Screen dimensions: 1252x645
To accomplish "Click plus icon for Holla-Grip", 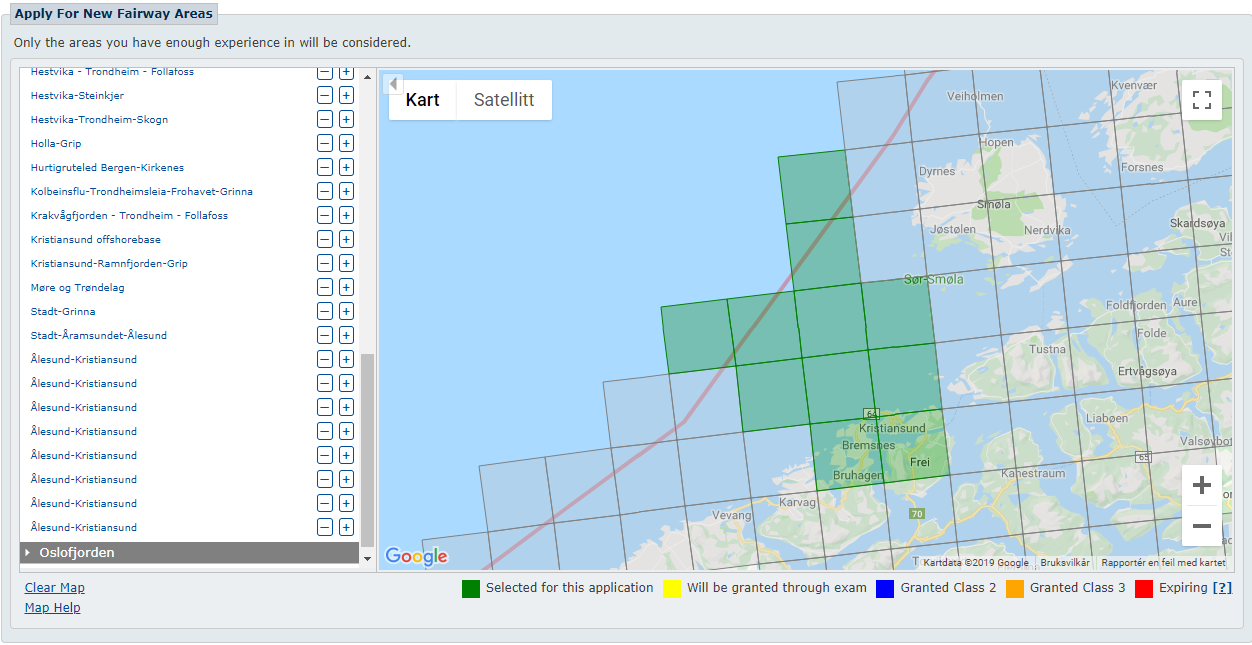I will (x=346, y=144).
